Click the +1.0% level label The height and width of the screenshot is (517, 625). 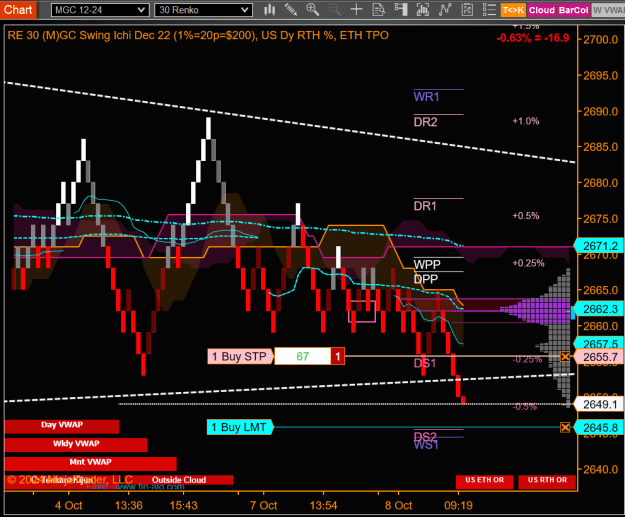526,121
